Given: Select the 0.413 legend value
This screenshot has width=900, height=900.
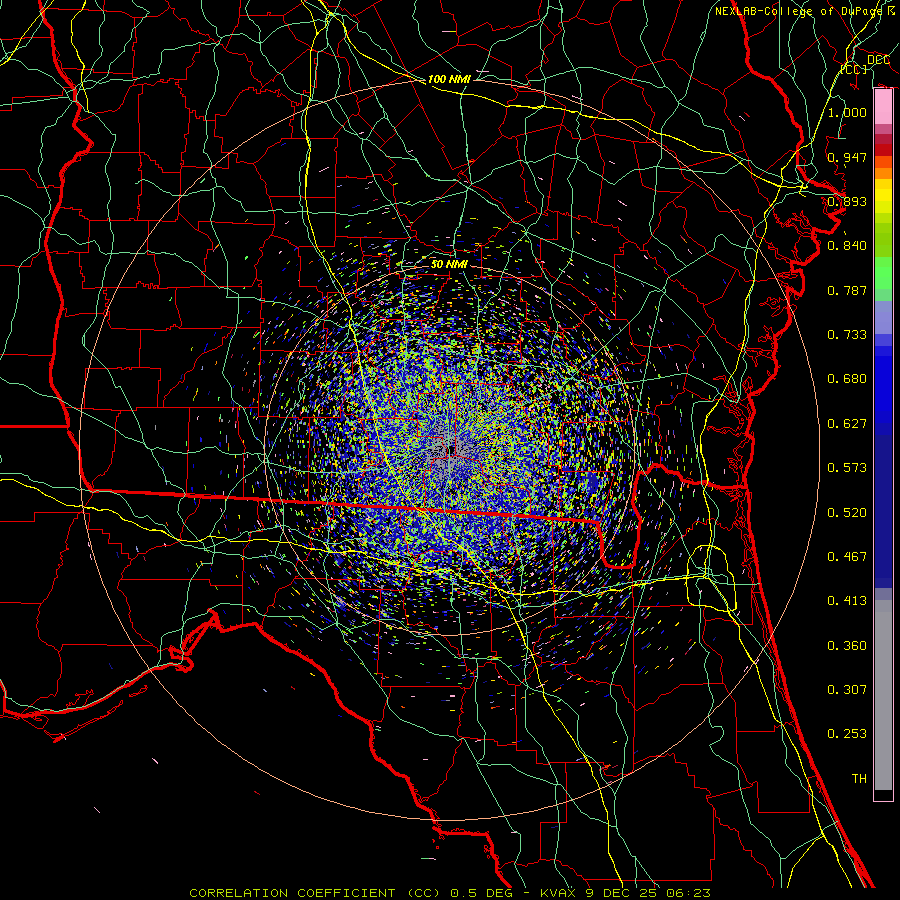Looking at the screenshot, I should pos(847,601).
